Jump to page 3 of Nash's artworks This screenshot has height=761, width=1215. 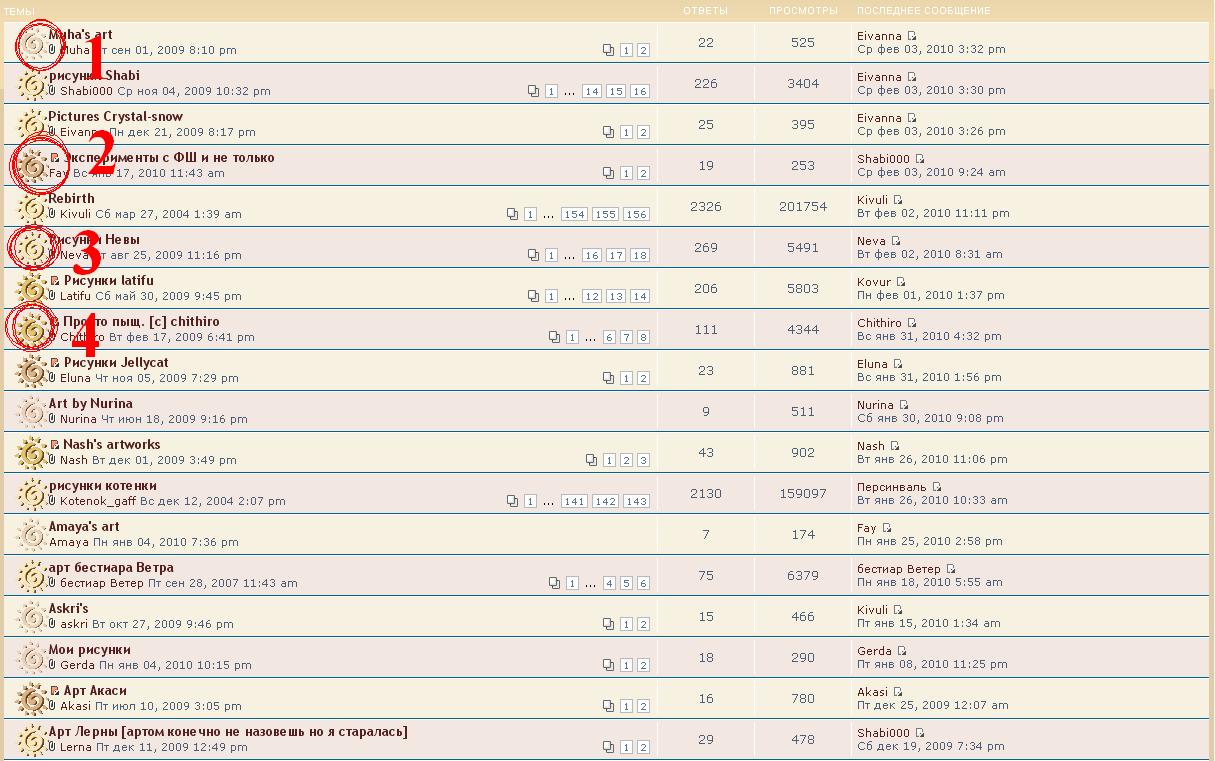coord(643,460)
